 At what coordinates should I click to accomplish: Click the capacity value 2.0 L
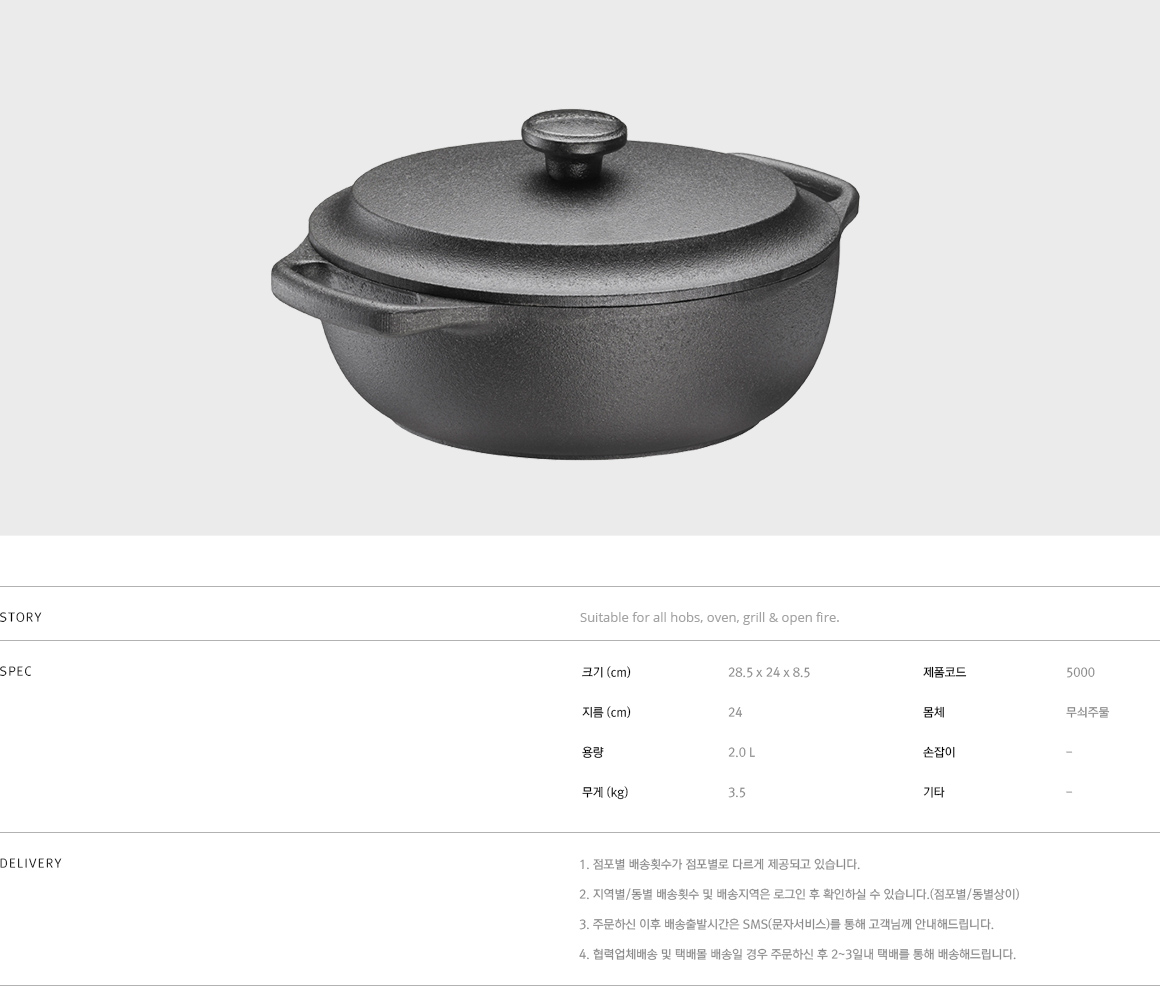click(741, 752)
